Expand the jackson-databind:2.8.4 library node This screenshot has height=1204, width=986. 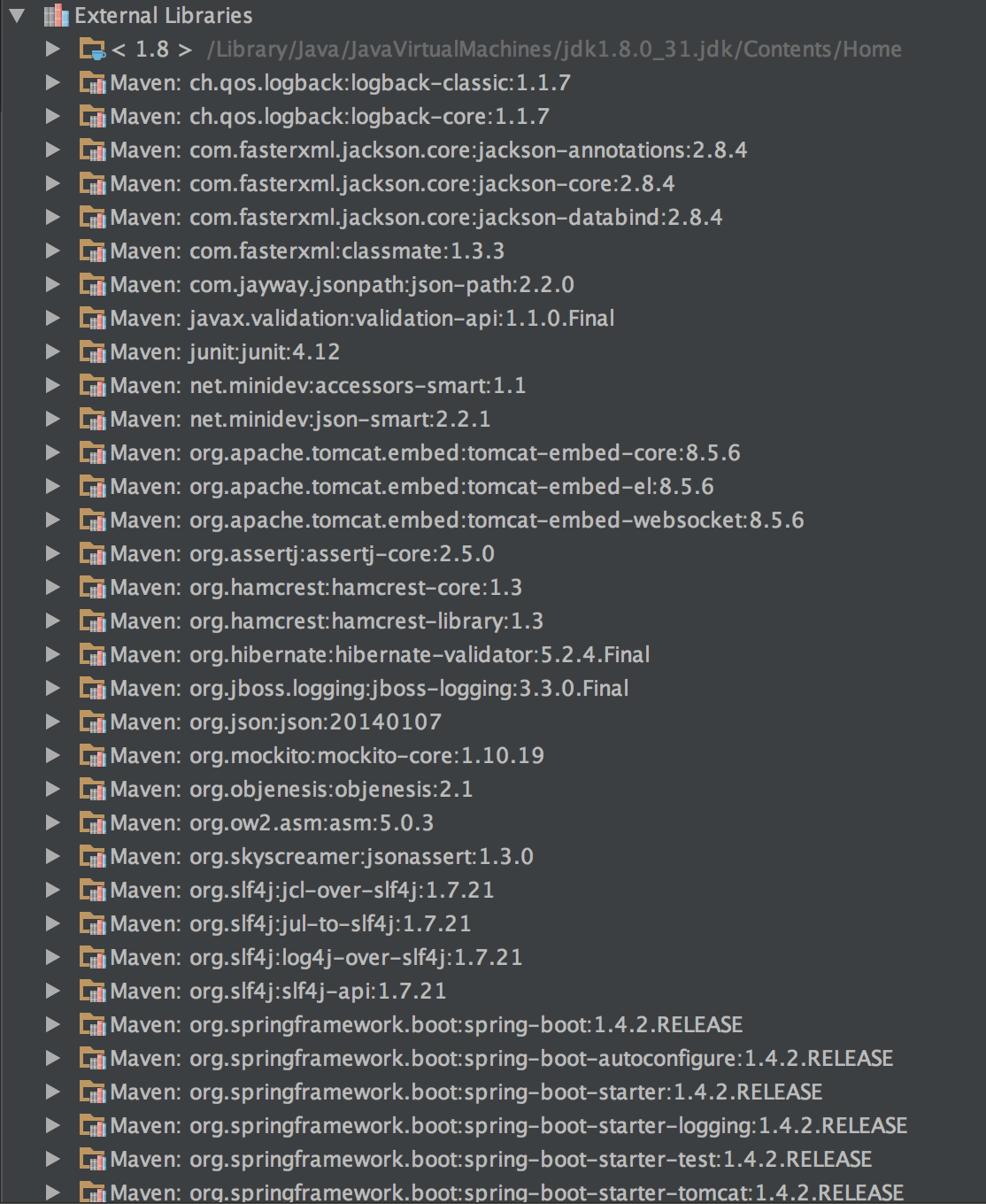tap(53, 217)
